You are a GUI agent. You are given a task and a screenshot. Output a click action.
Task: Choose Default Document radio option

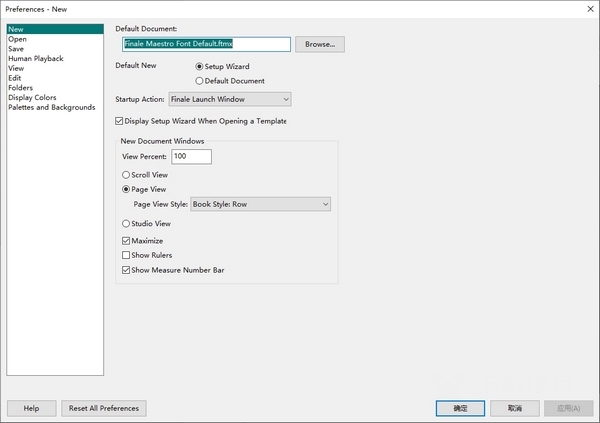click(198, 80)
